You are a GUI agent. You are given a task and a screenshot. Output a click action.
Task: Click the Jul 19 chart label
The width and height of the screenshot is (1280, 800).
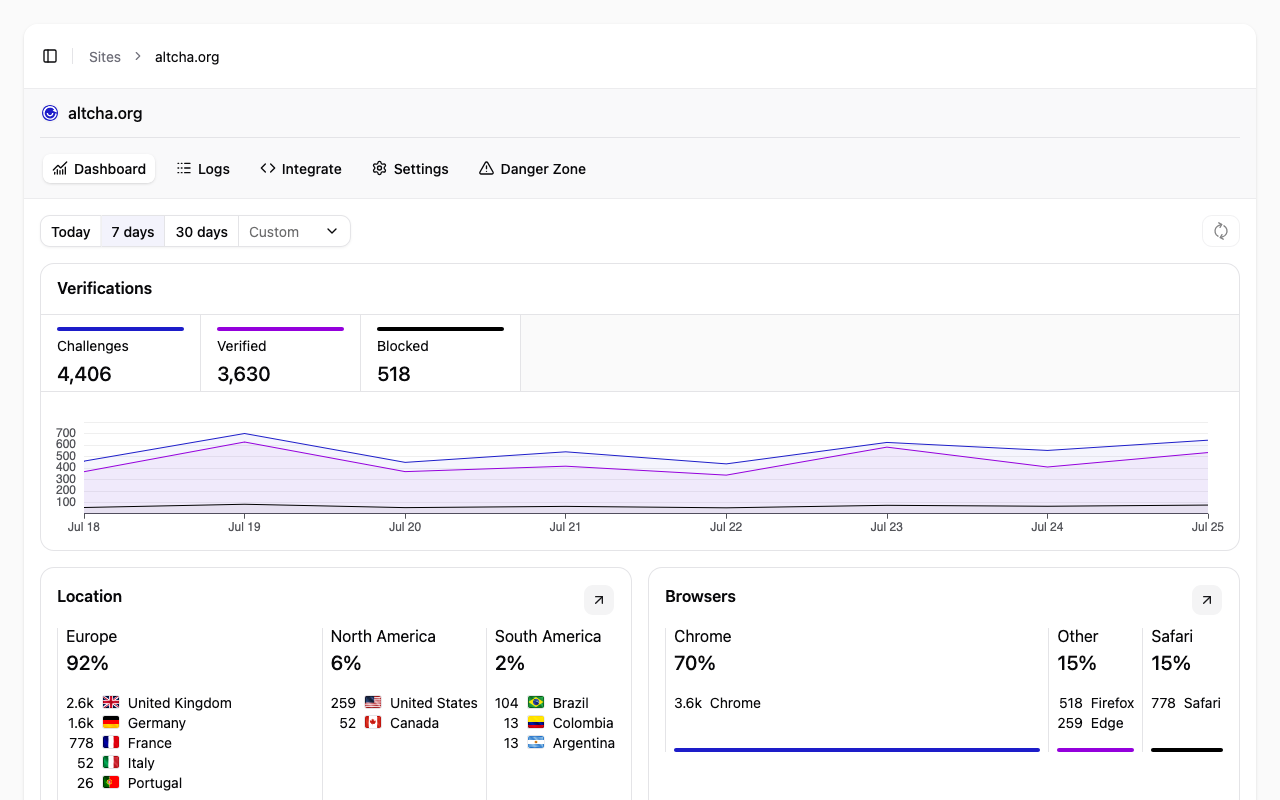pyautogui.click(x=244, y=527)
